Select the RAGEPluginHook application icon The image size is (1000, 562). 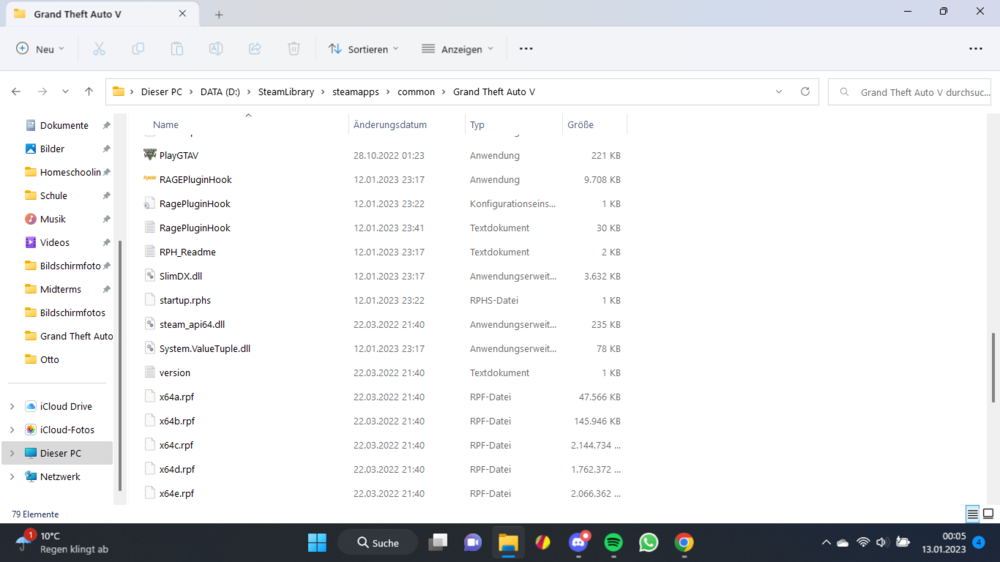pyautogui.click(x=149, y=179)
